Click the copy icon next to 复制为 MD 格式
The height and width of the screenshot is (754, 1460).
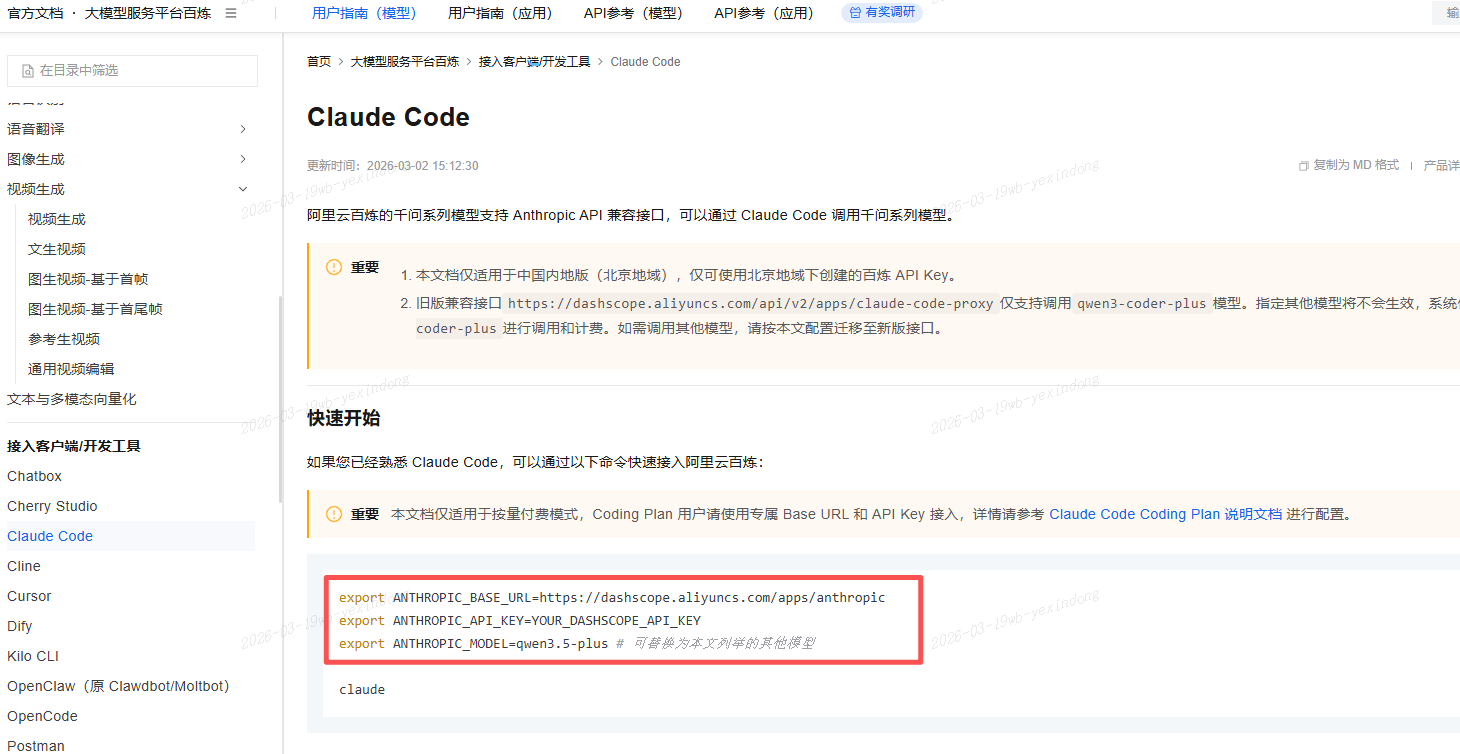click(1303, 166)
